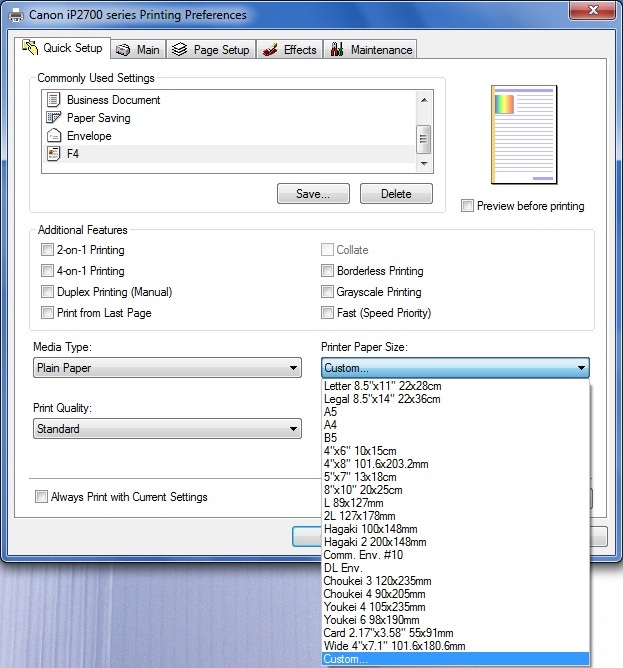This screenshot has width=623, height=668.
Task: Toggle Duplex Printing (Manual)
Action: [x=47, y=292]
